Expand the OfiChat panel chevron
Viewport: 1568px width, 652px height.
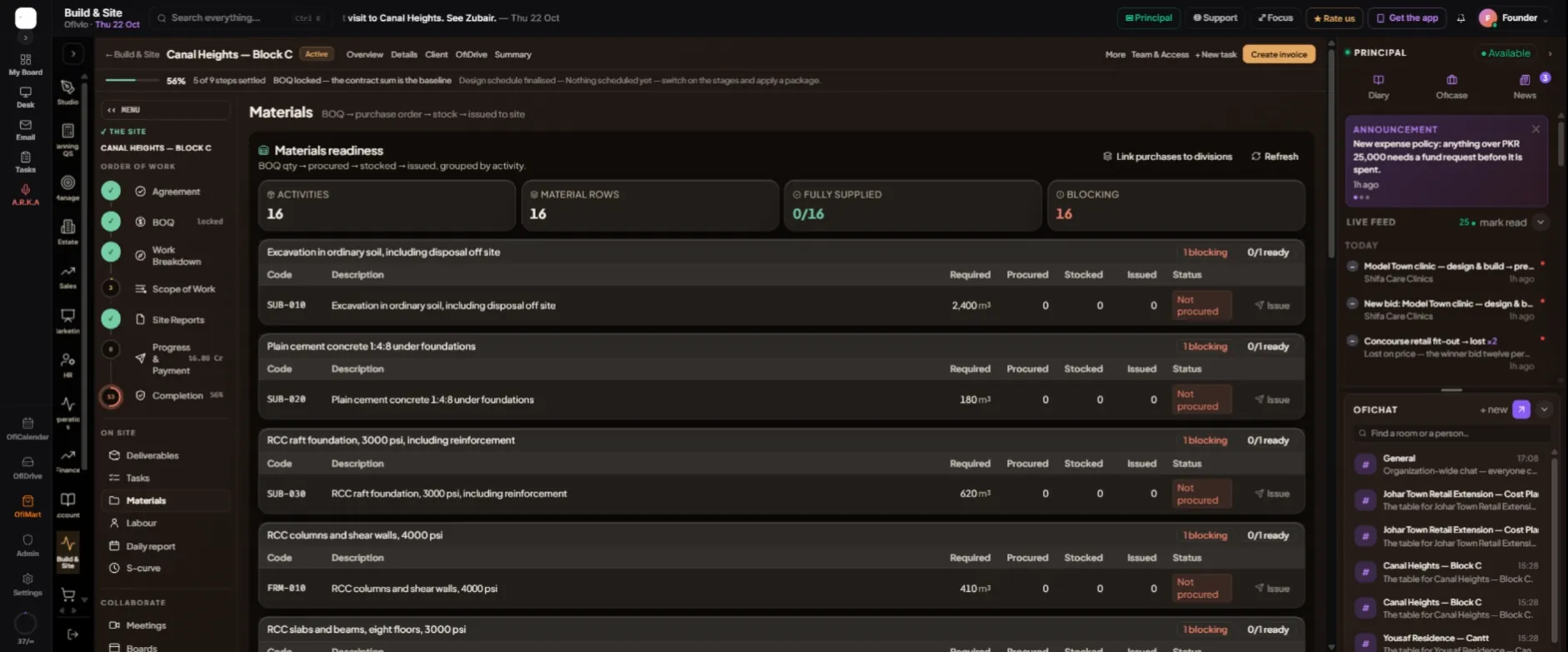point(1544,409)
